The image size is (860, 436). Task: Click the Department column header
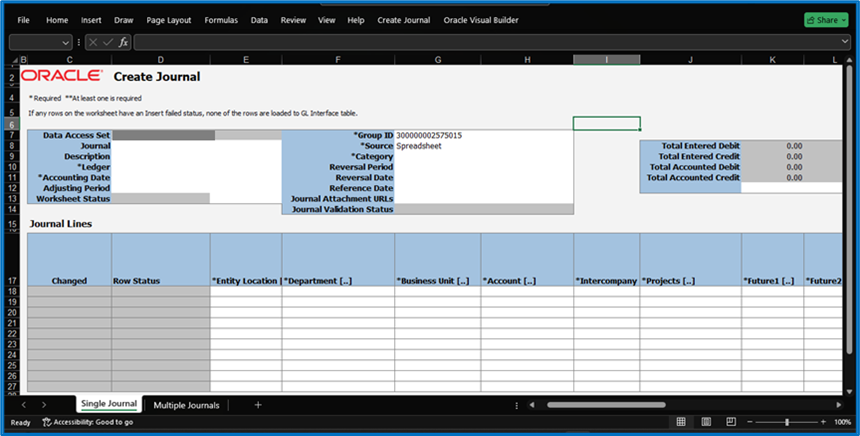pos(338,259)
